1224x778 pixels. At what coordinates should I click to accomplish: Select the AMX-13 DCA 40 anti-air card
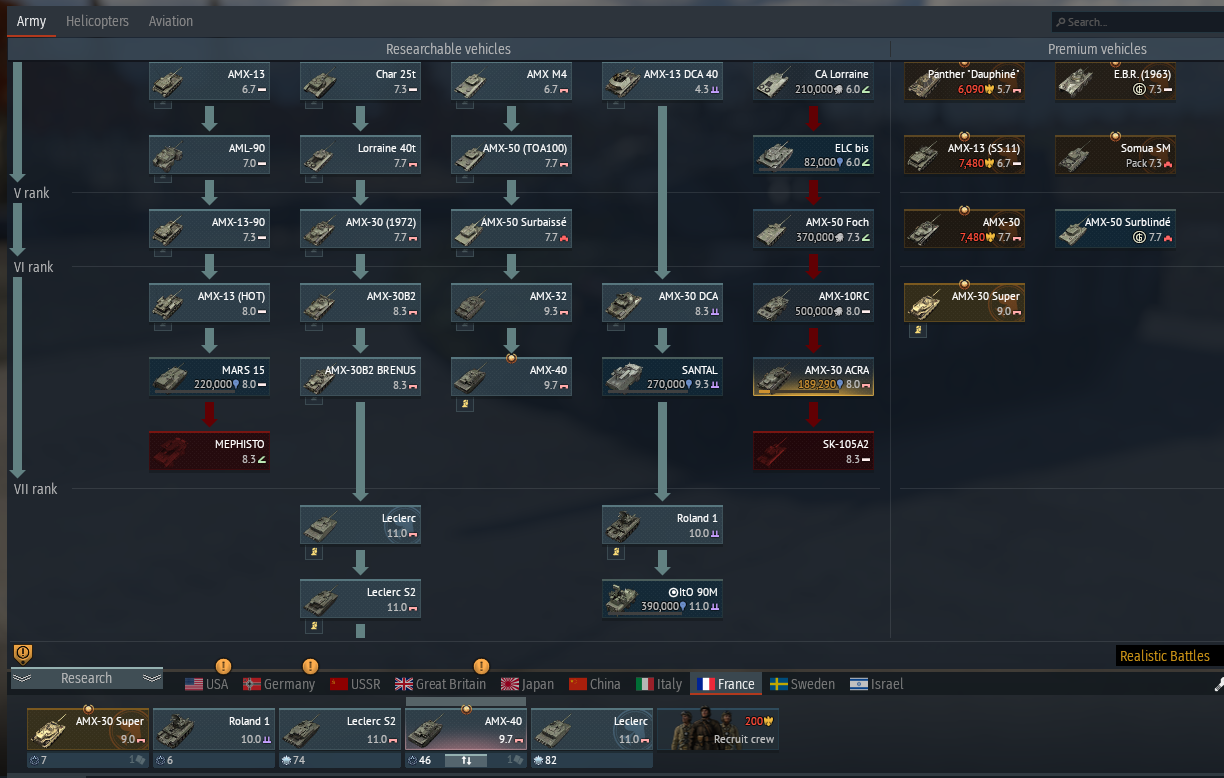click(x=662, y=81)
